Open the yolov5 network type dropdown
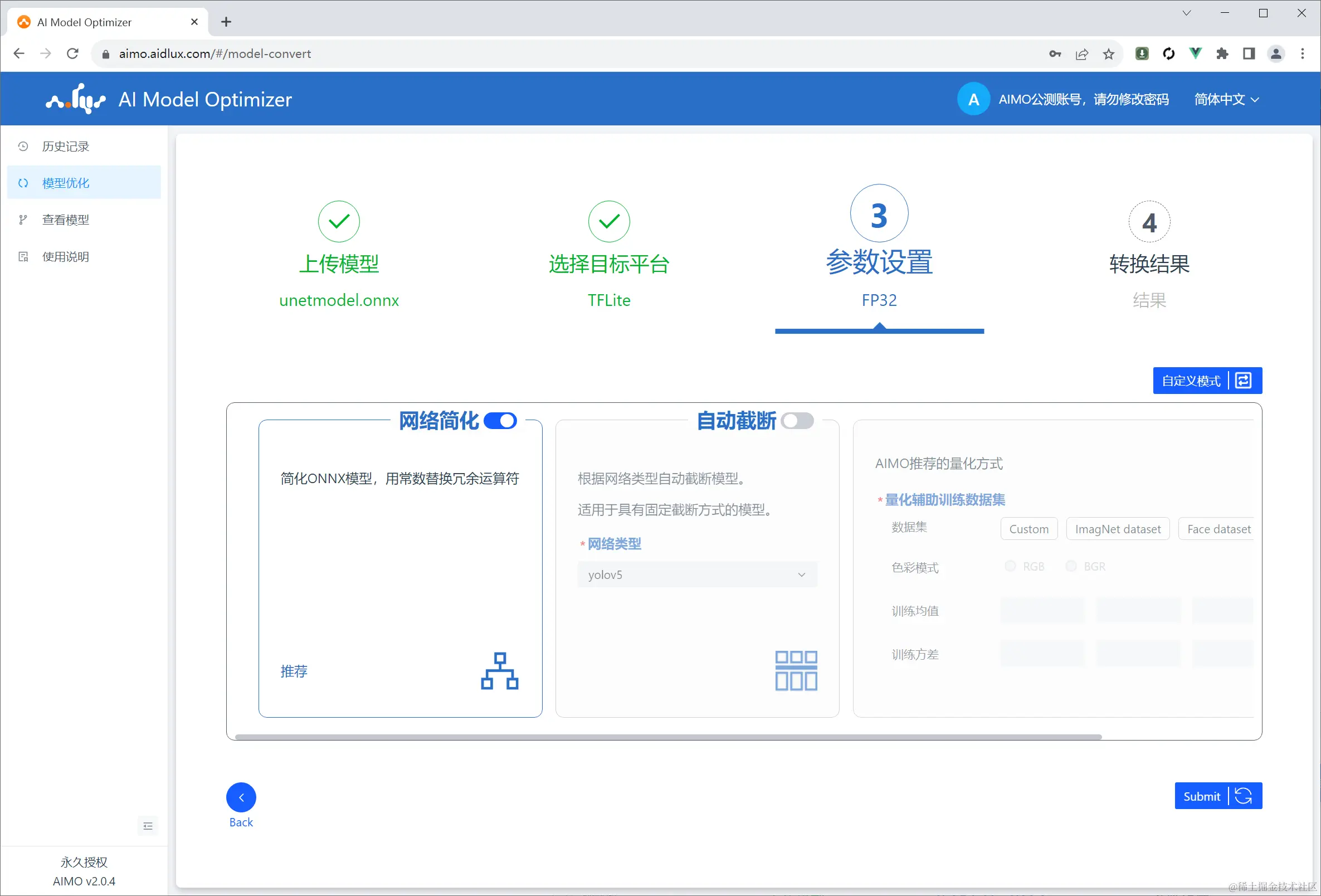Image resolution: width=1321 pixels, height=896 pixels. 697,575
